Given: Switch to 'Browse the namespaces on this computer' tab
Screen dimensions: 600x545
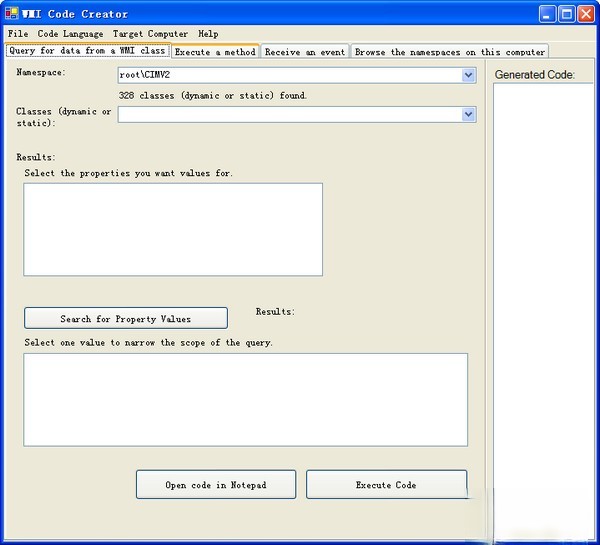Looking at the screenshot, I should pyautogui.click(x=450, y=52).
